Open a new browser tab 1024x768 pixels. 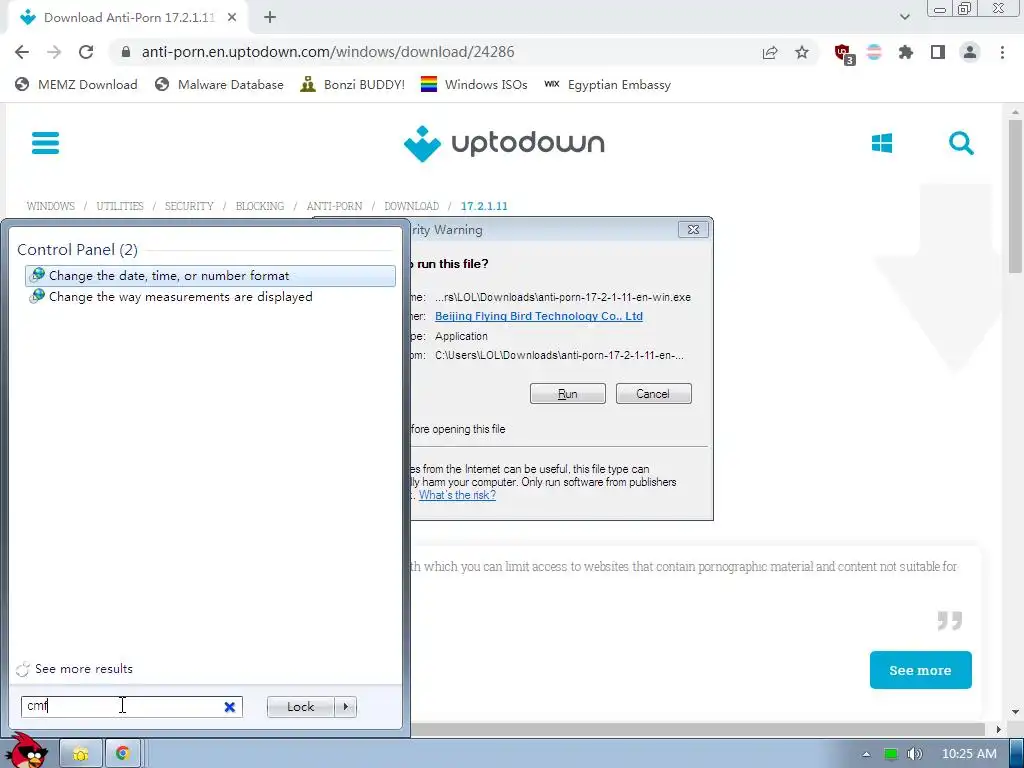point(270,18)
